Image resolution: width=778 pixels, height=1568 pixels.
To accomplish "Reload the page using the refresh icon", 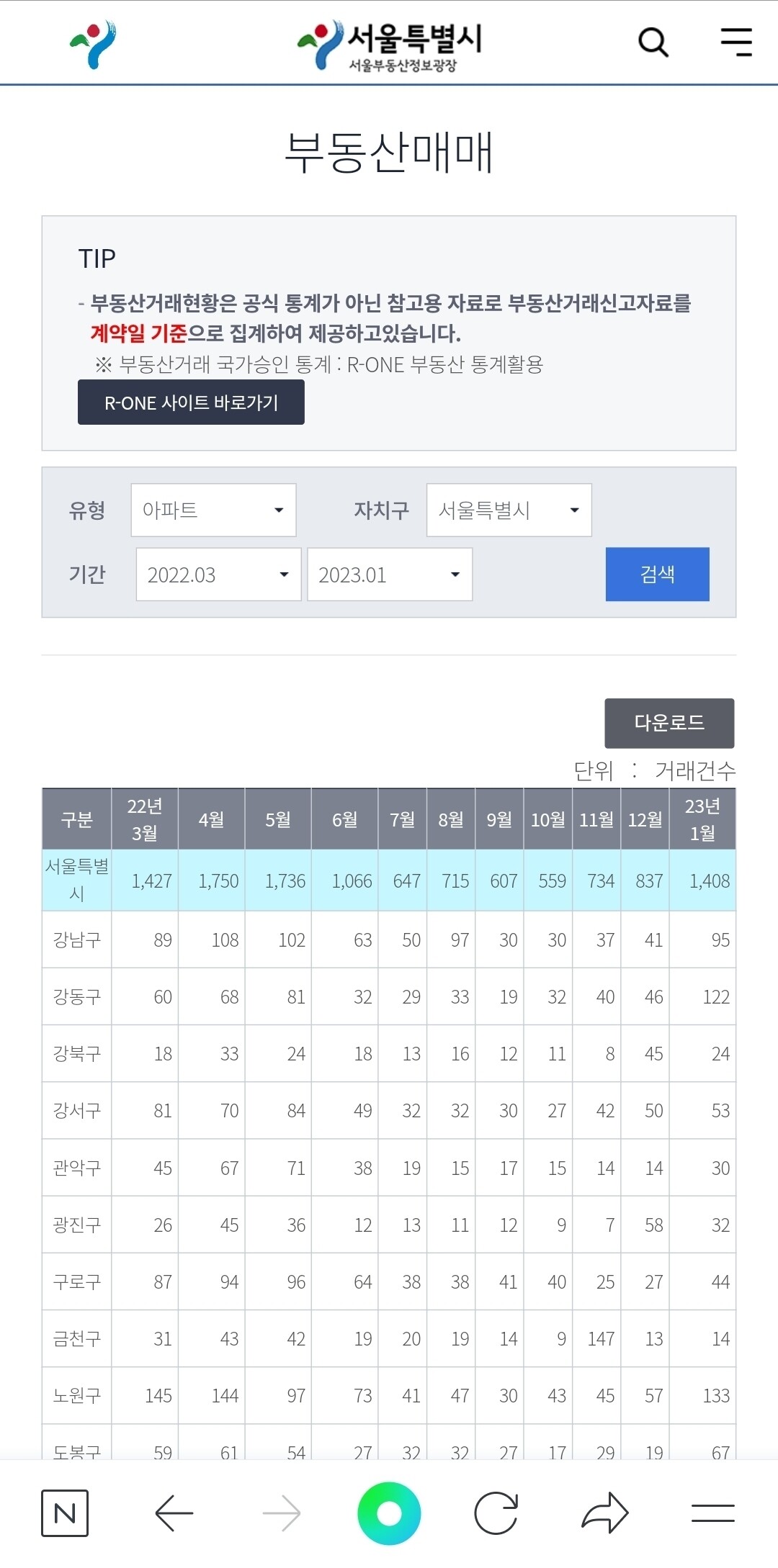I will (x=499, y=1513).
